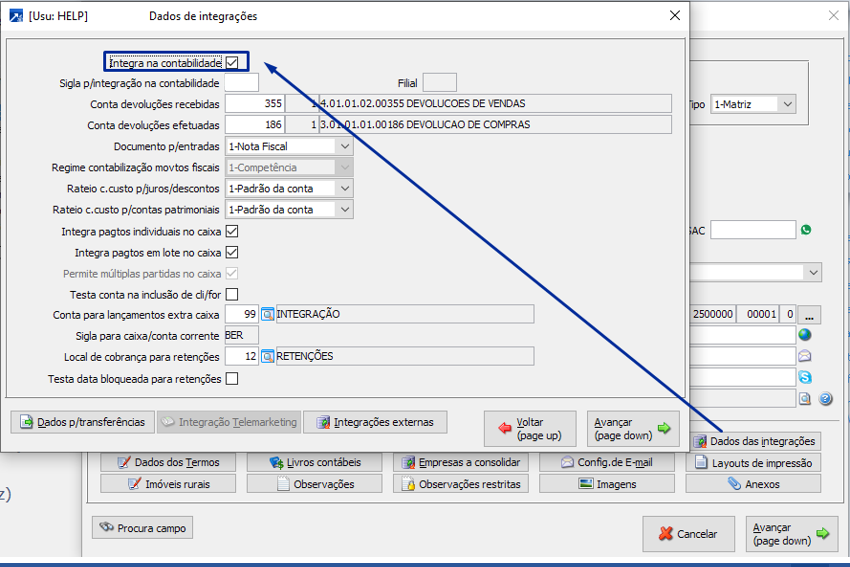Image resolution: width=850 pixels, height=567 pixels.
Task: Click Observações button
Action: coord(314,484)
